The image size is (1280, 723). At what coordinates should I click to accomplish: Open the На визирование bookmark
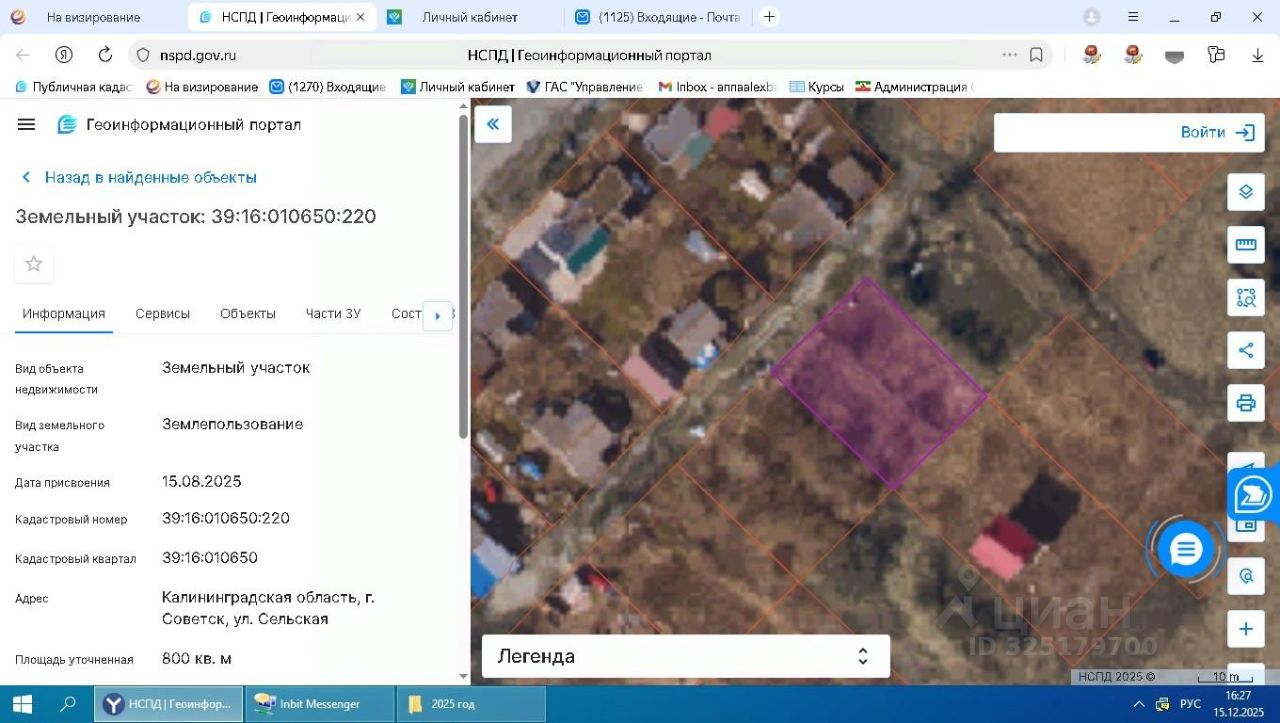[202, 87]
